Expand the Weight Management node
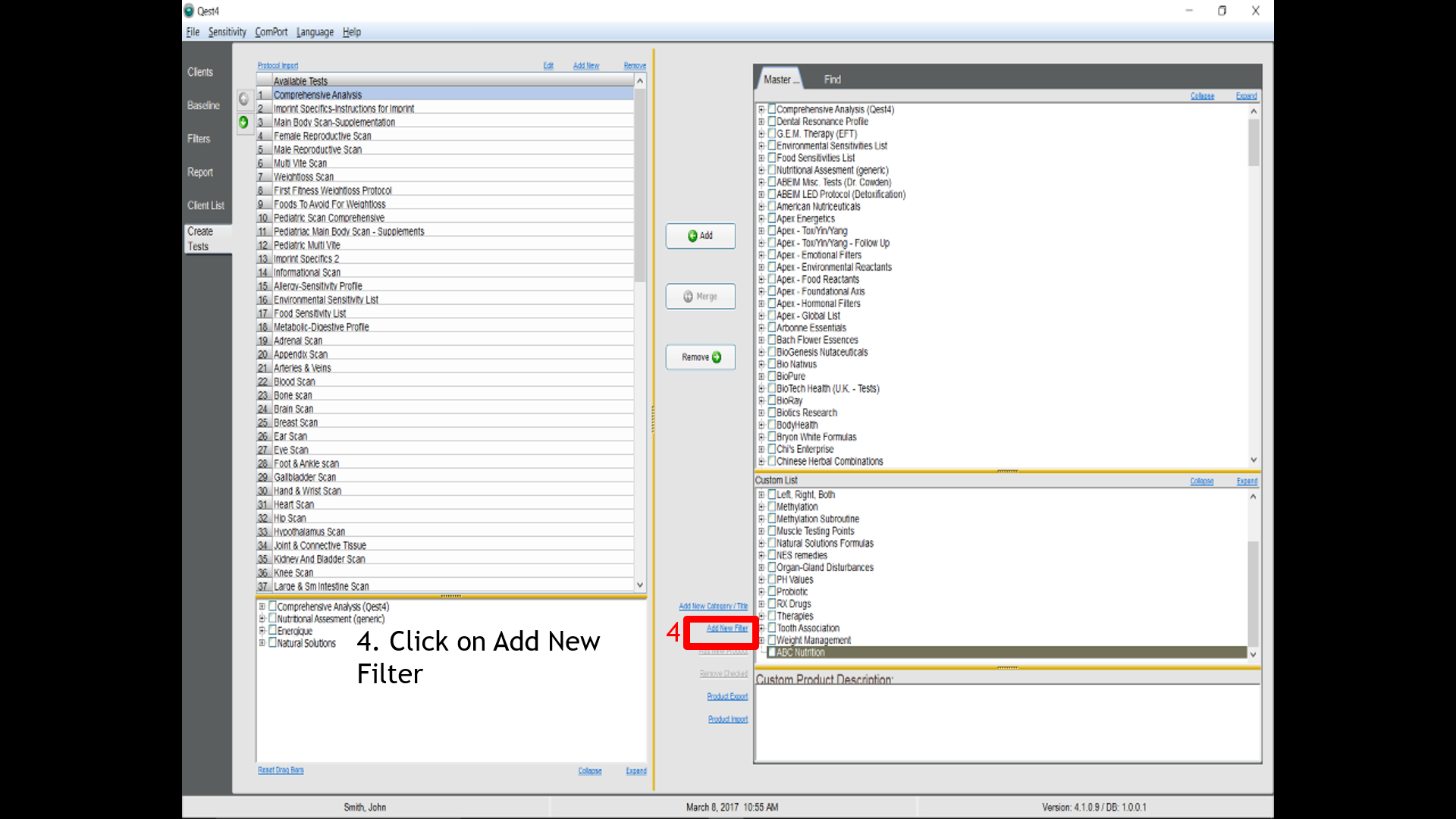Viewport: 1456px width, 819px height. [x=761, y=640]
